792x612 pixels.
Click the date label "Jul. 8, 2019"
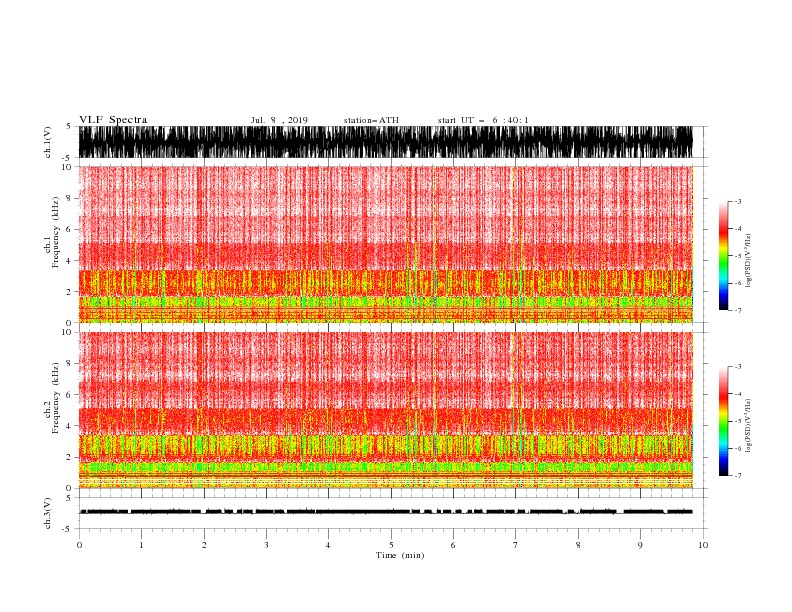point(279,120)
